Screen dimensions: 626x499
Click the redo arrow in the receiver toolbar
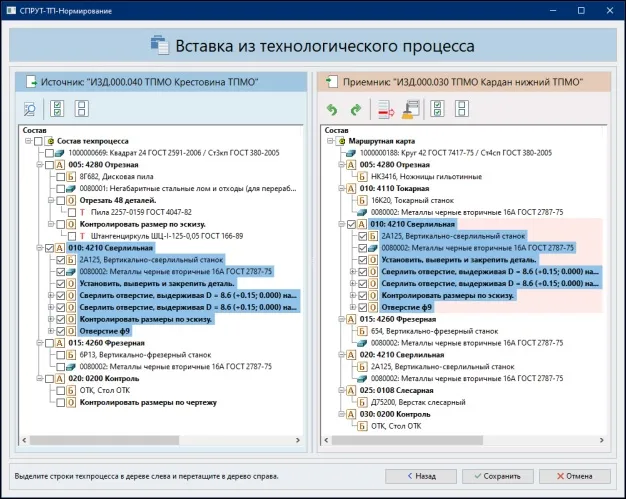(x=355, y=108)
